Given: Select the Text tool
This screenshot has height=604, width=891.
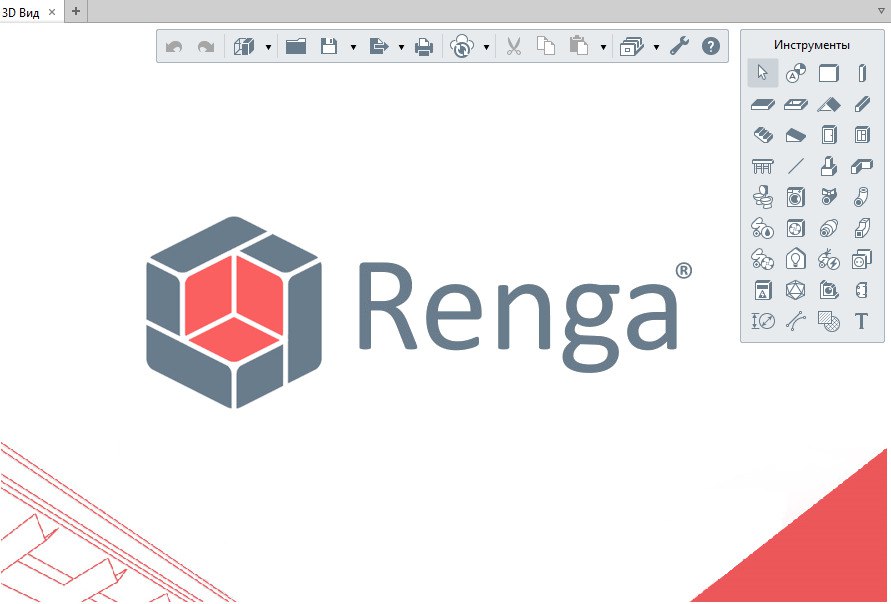Looking at the screenshot, I should (861, 322).
